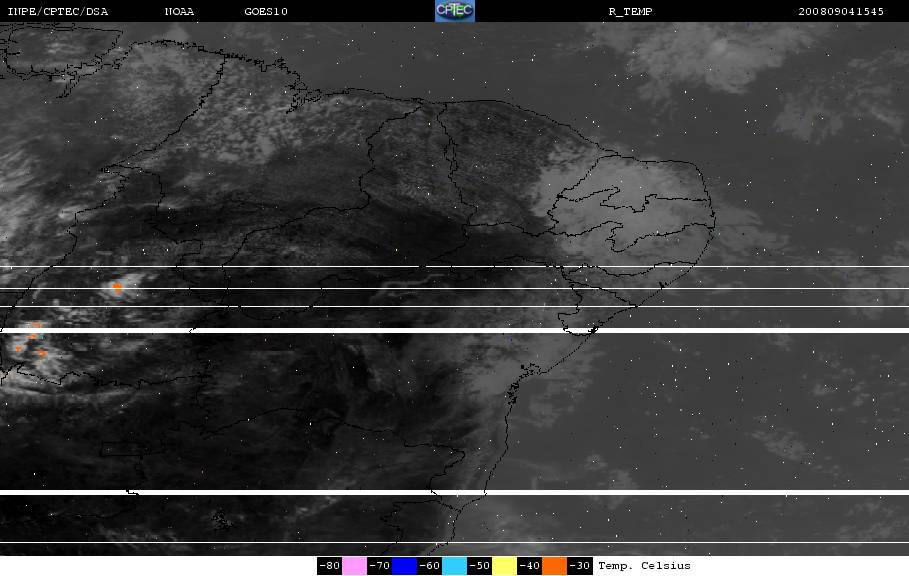Click the GOES10 satellite label
The height and width of the screenshot is (576, 909).
click(x=266, y=12)
